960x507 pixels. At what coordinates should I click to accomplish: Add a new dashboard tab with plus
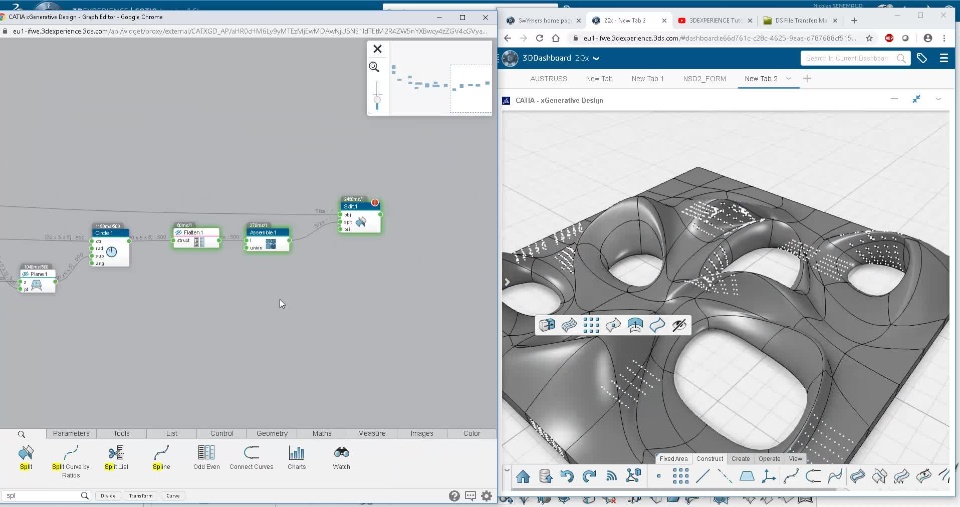[x=807, y=78]
